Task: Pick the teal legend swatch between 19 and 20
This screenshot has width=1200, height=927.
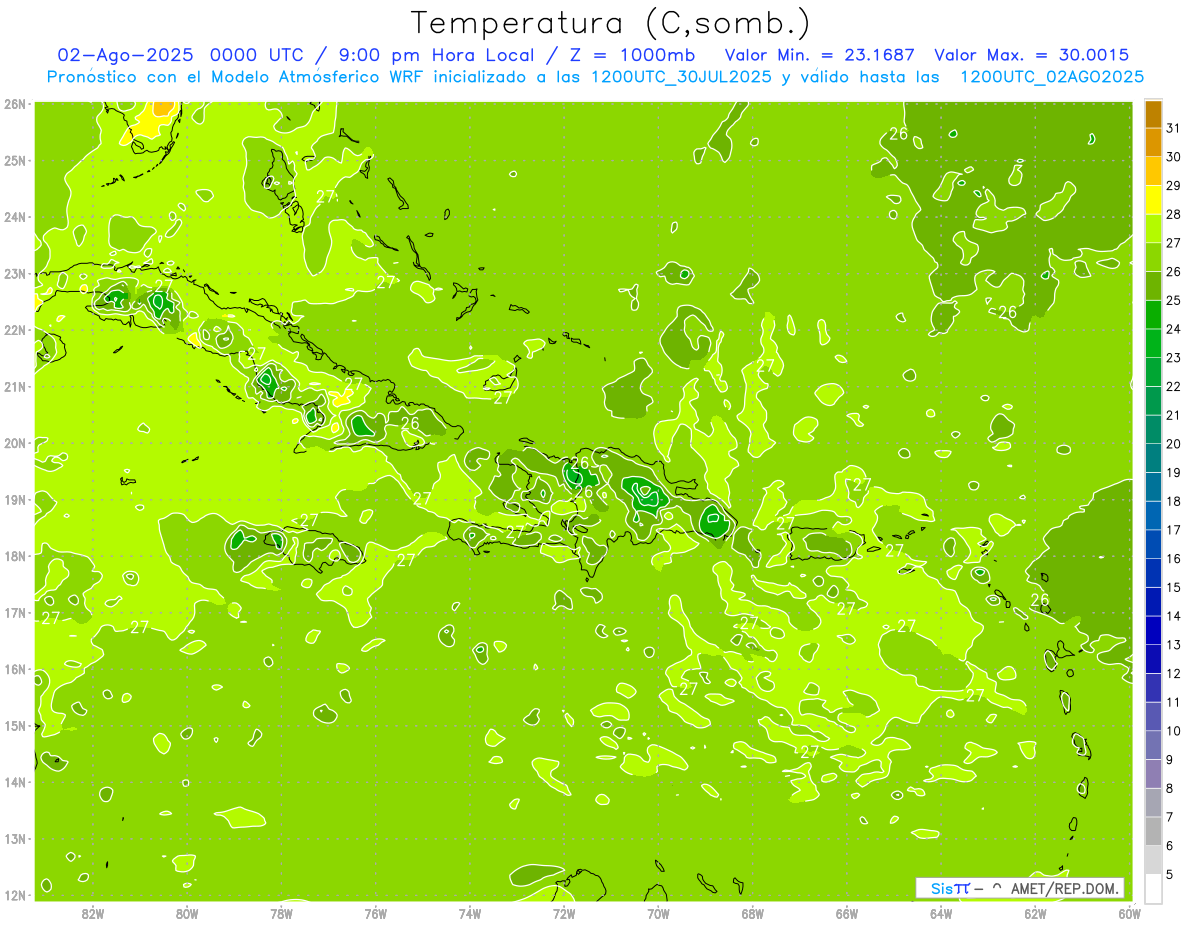Action: click(x=1154, y=458)
